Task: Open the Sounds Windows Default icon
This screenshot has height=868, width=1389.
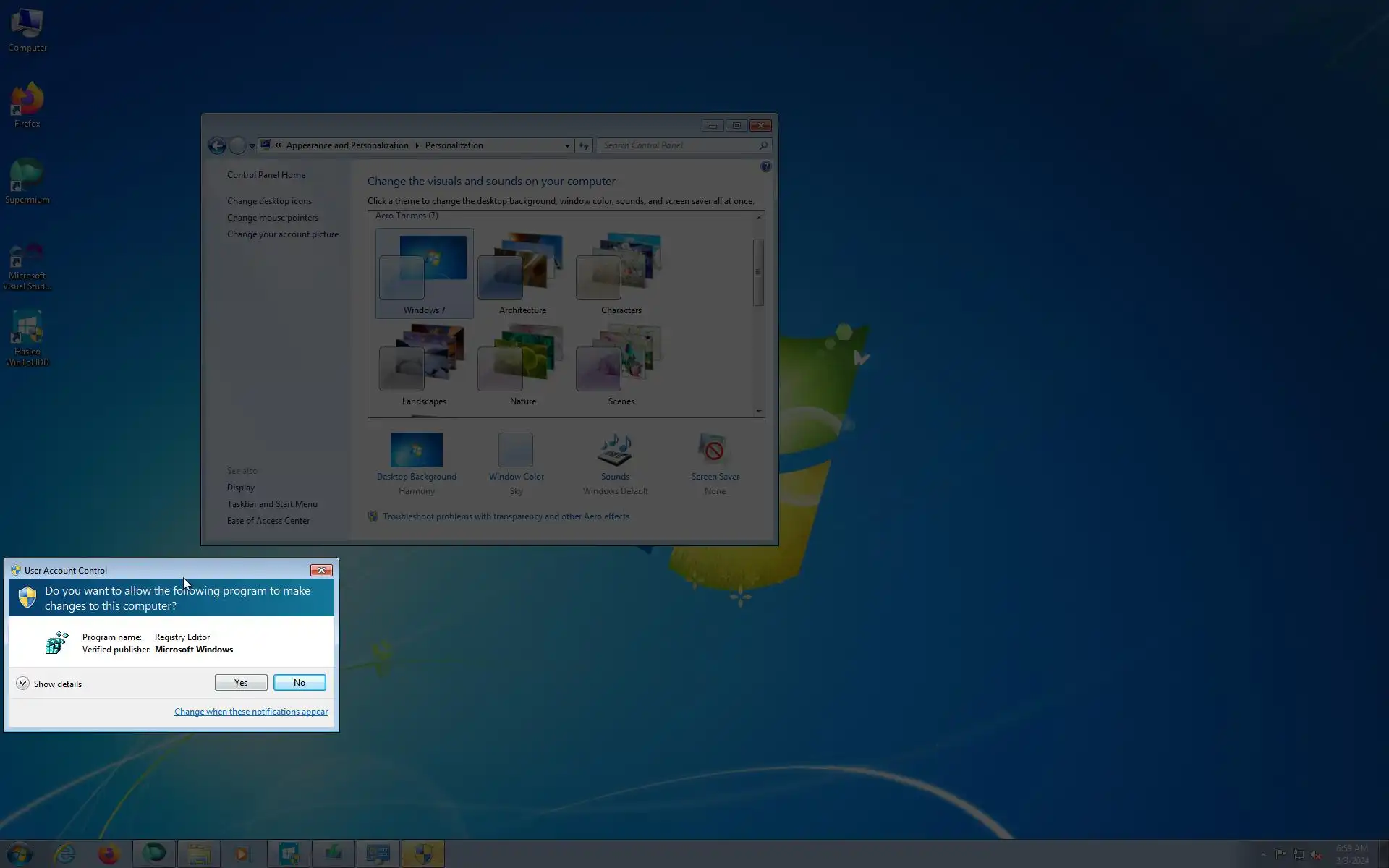Action: point(615,451)
